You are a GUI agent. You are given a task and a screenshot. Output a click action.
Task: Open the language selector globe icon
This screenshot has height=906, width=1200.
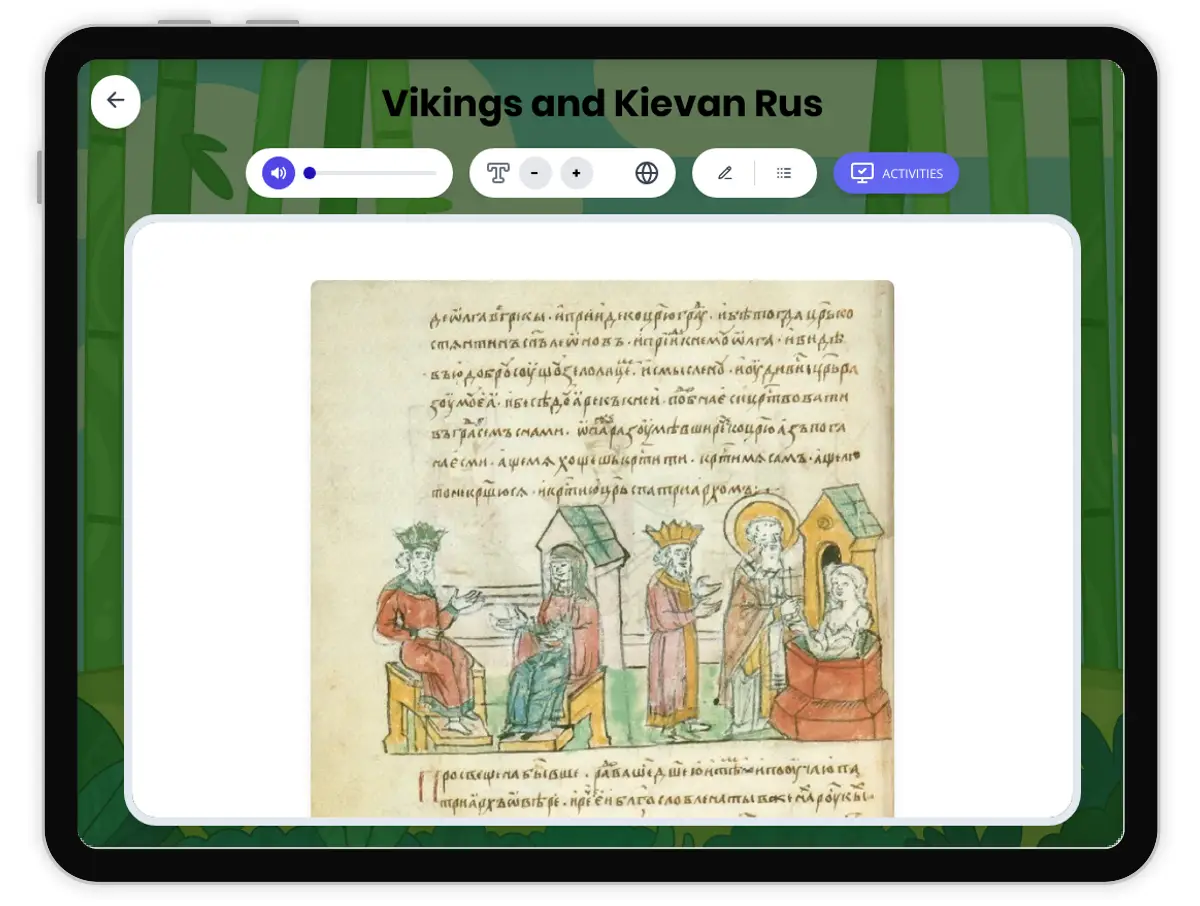click(x=647, y=173)
